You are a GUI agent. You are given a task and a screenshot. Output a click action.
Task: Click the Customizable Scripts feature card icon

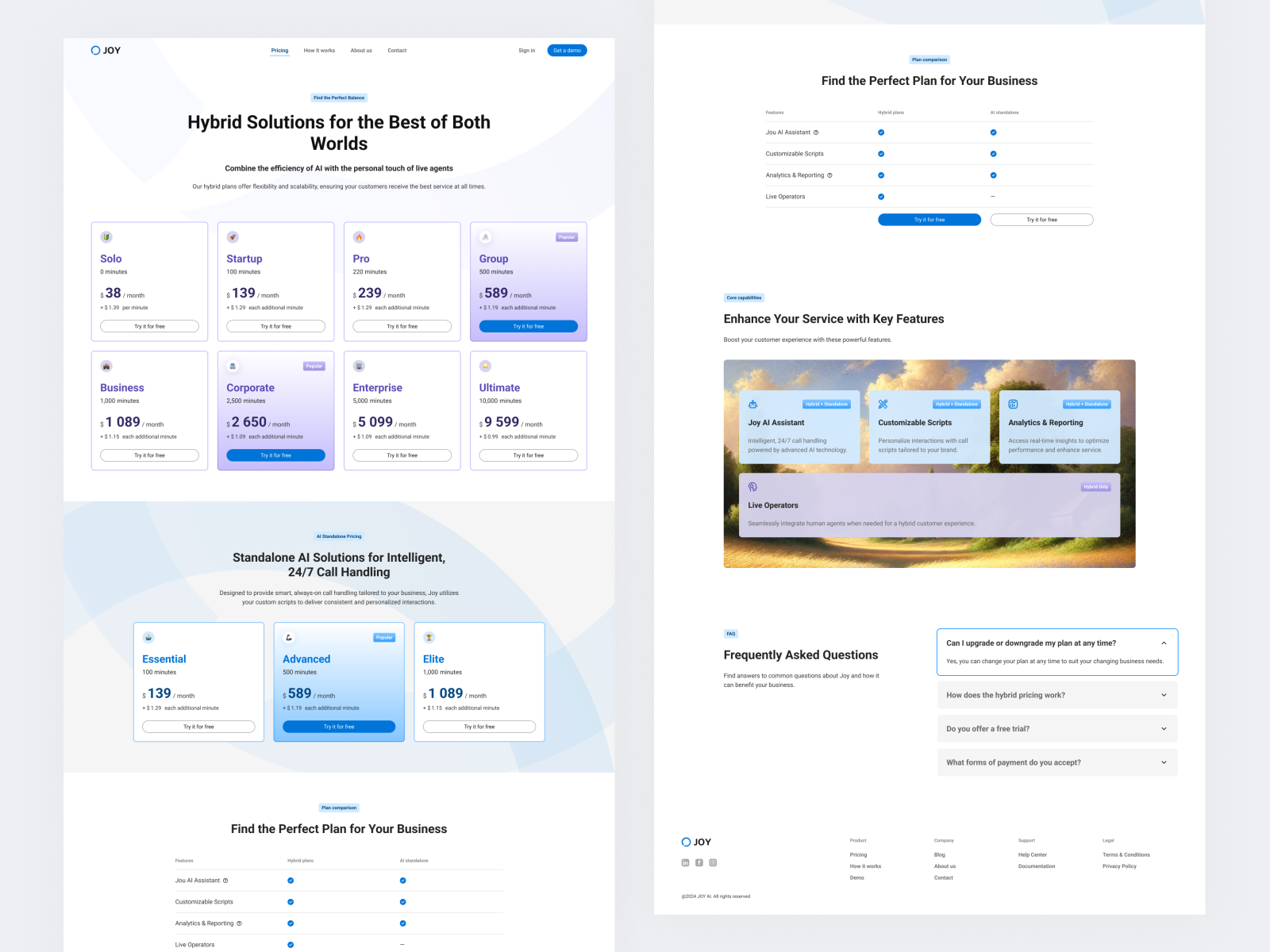883,404
